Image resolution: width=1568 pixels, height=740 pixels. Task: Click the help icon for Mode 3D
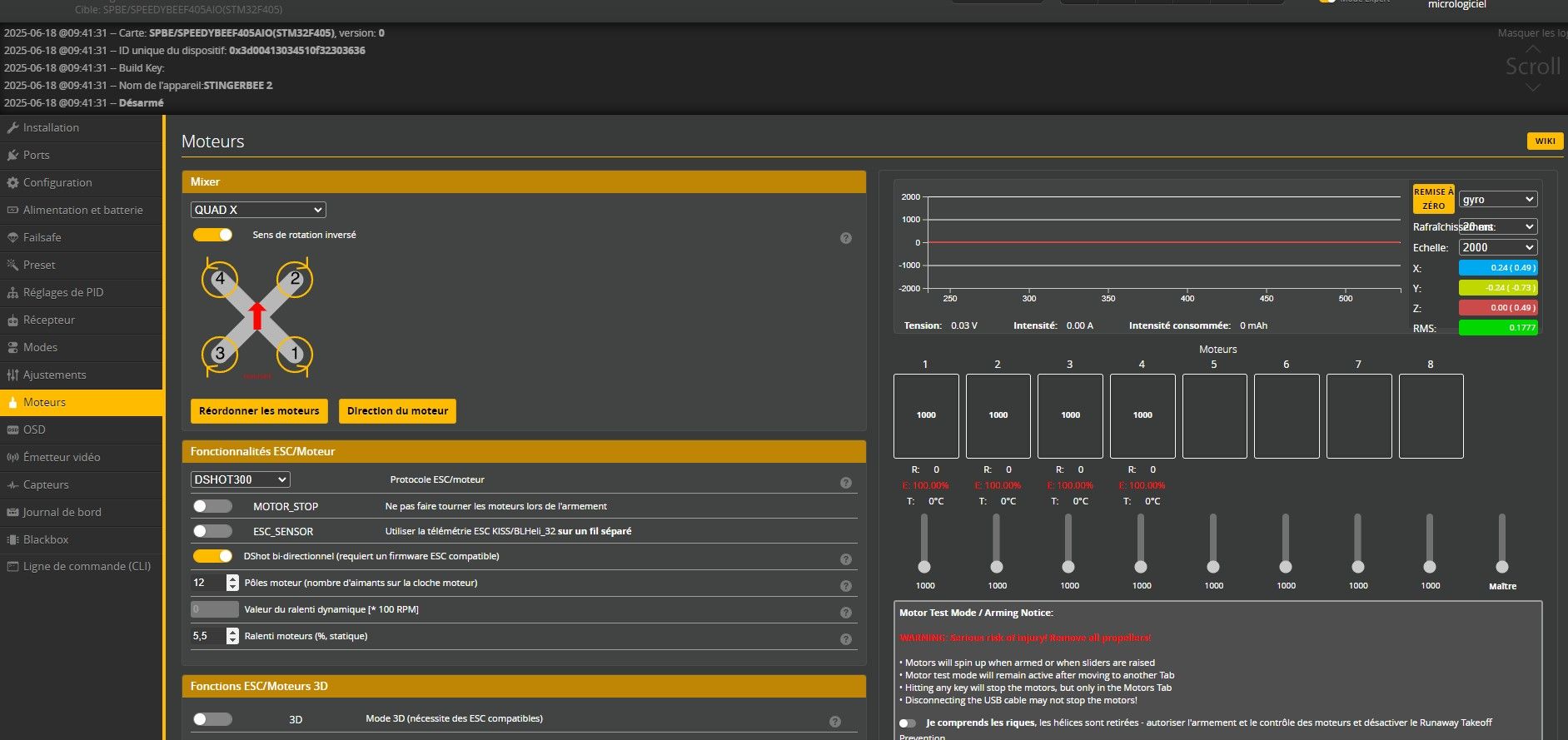(835, 722)
